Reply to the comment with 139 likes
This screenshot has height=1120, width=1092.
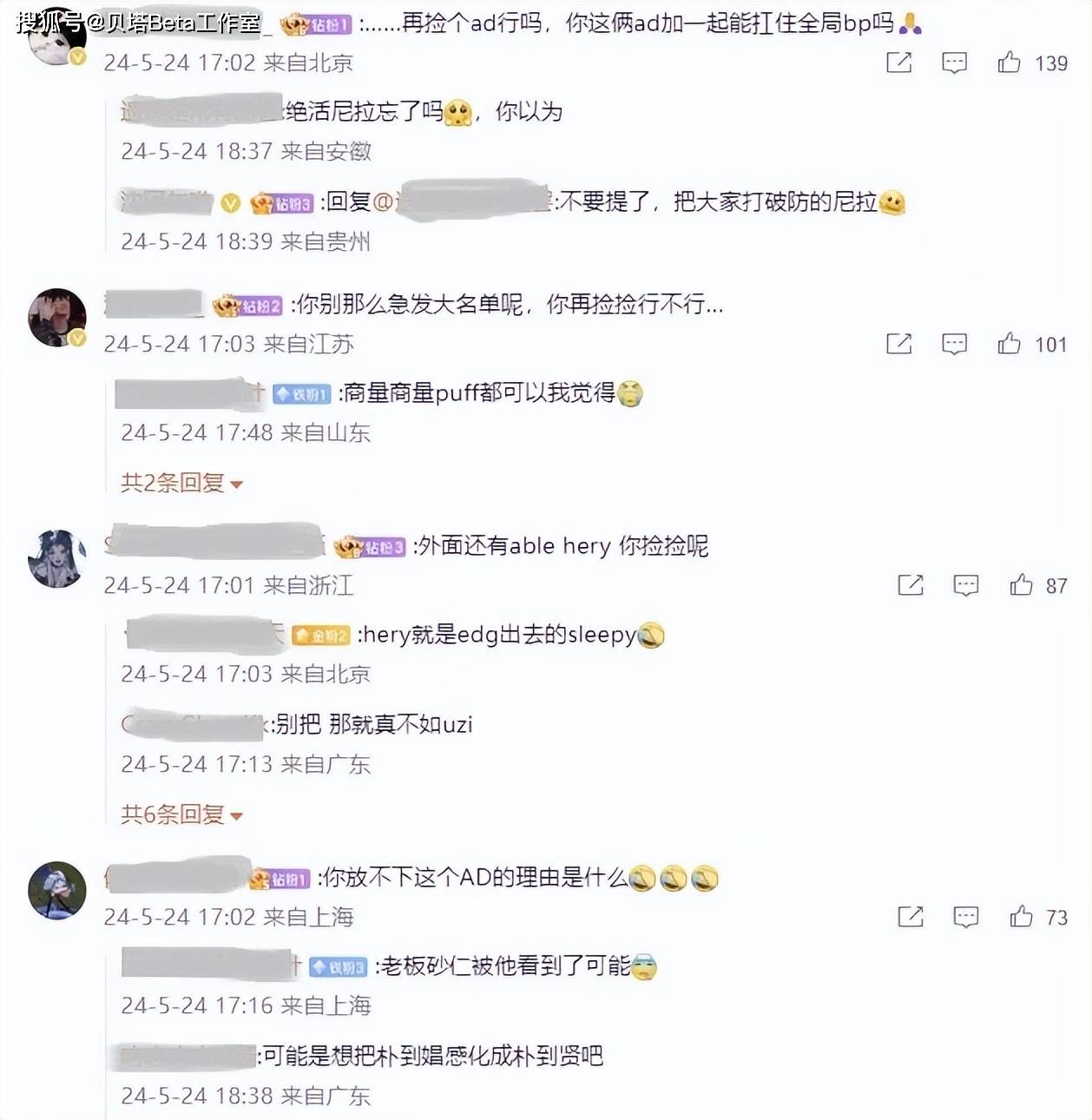(x=954, y=63)
